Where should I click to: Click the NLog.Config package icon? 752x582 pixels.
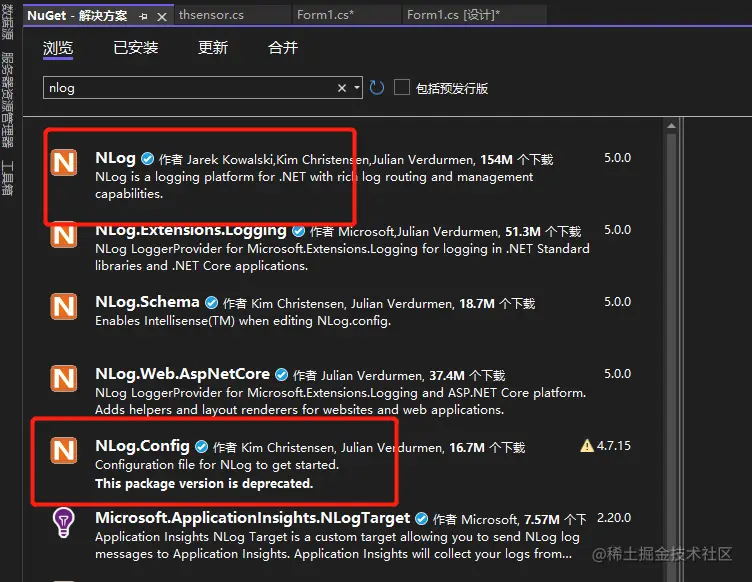tap(64, 450)
